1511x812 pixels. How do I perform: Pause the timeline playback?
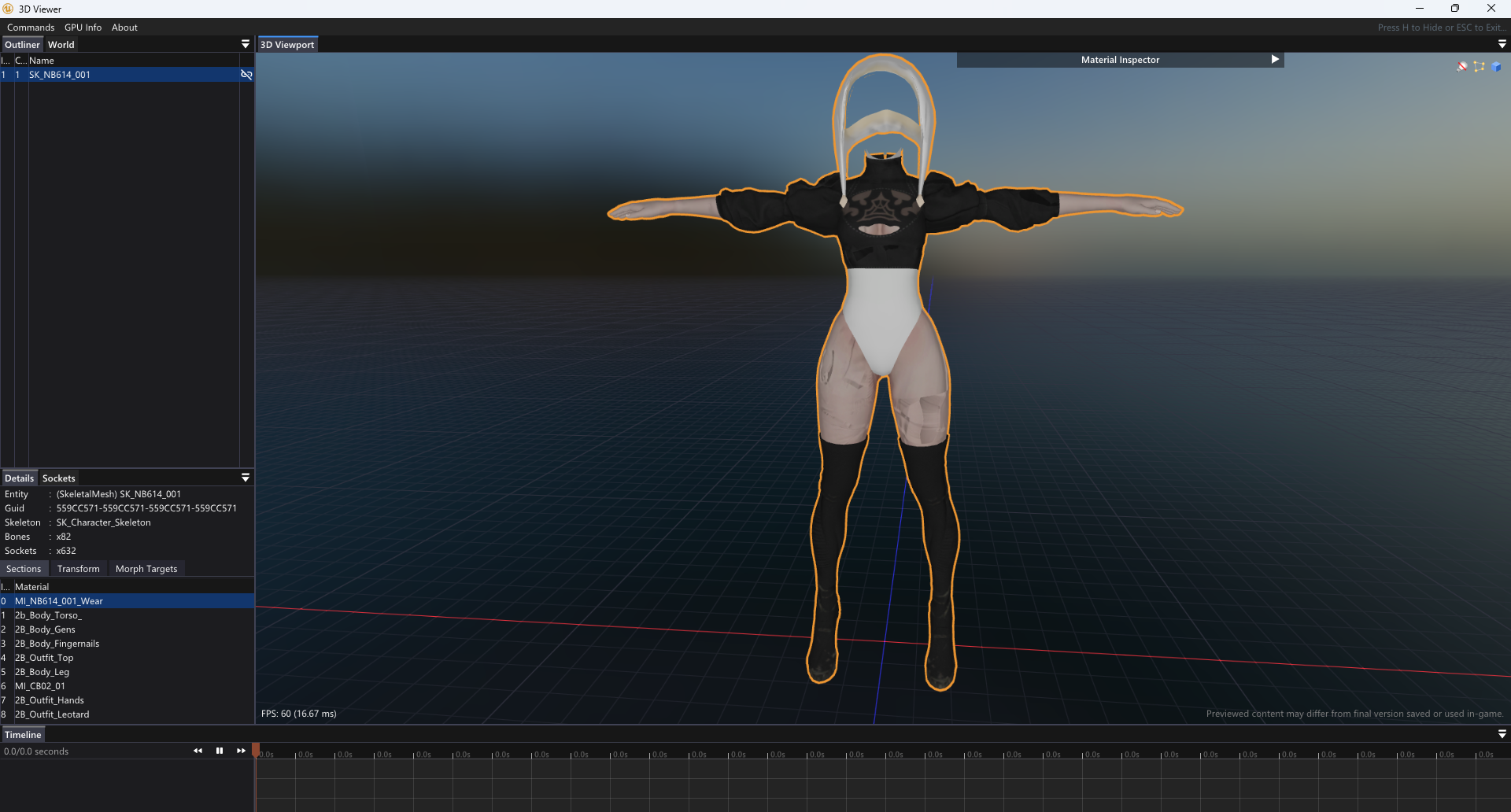click(x=220, y=751)
